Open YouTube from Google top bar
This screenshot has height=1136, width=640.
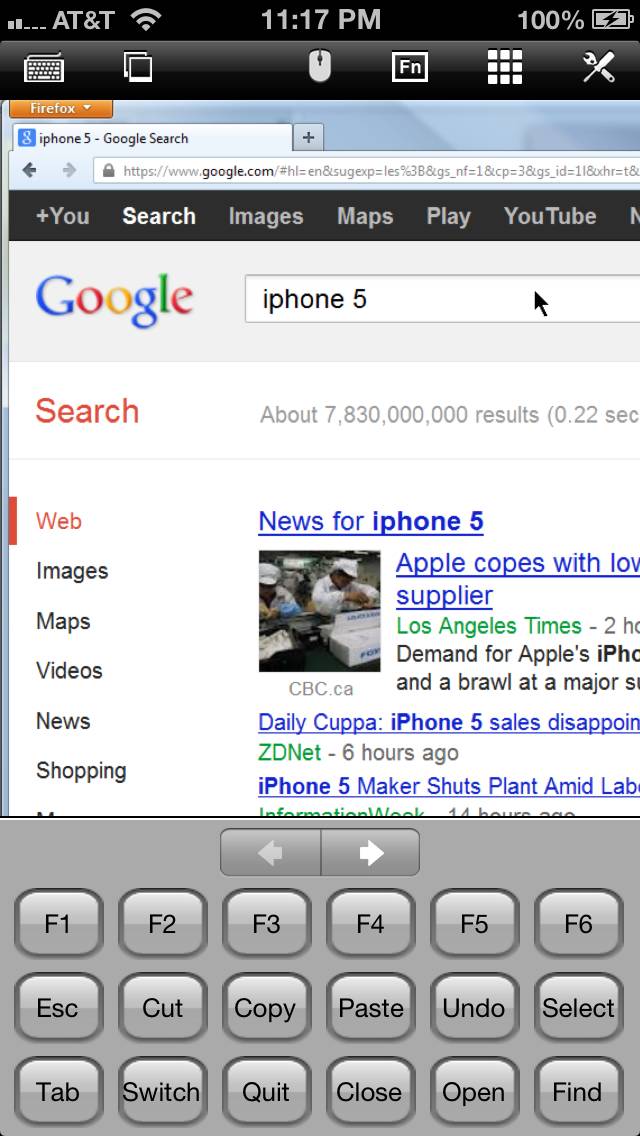pyautogui.click(x=550, y=216)
